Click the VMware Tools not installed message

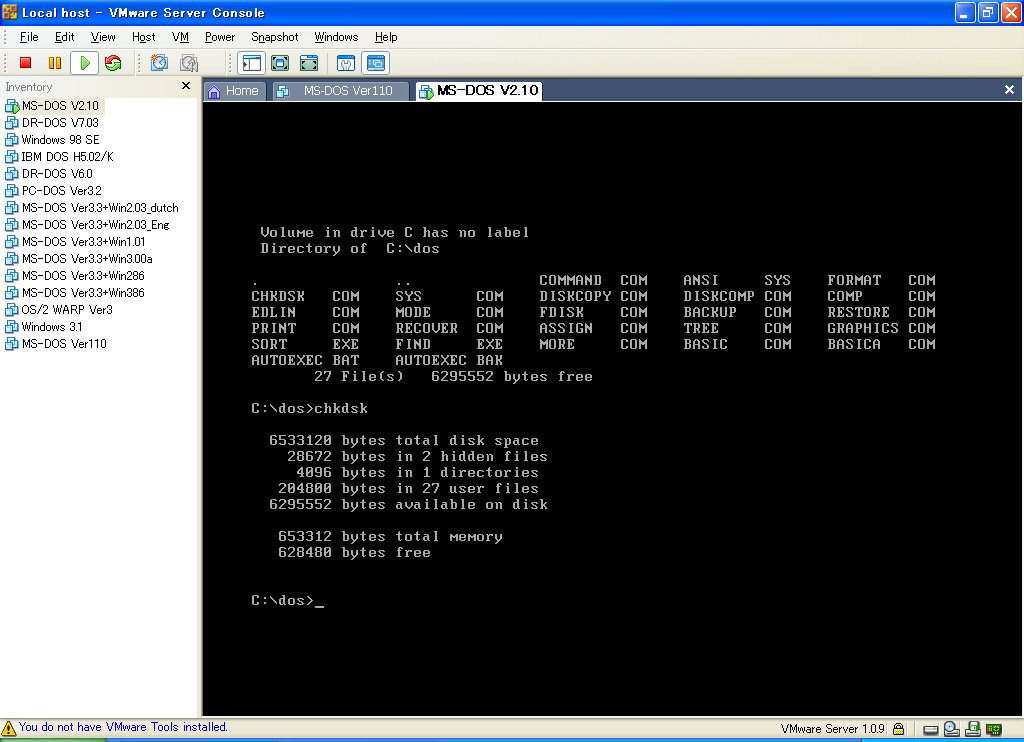tap(123, 727)
